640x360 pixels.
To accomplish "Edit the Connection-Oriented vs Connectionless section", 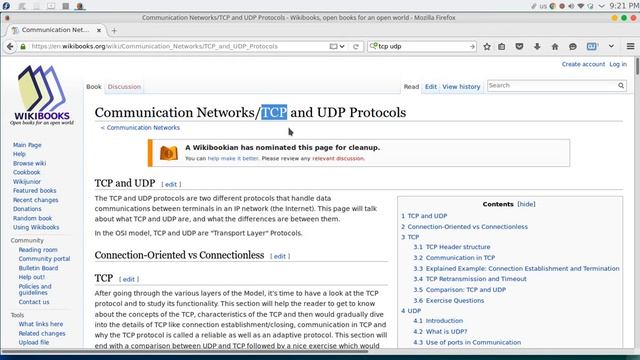I will 280,256.
